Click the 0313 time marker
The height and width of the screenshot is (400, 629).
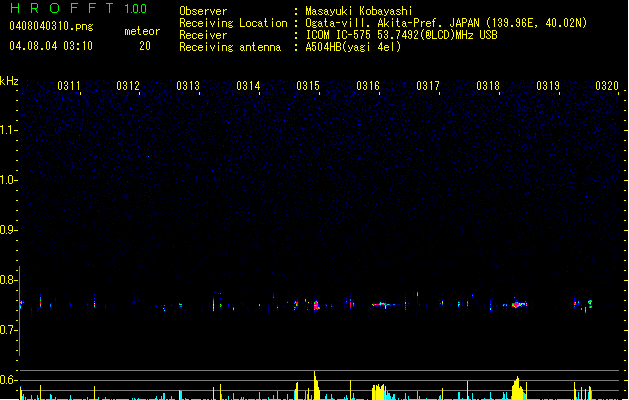click(188, 85)
